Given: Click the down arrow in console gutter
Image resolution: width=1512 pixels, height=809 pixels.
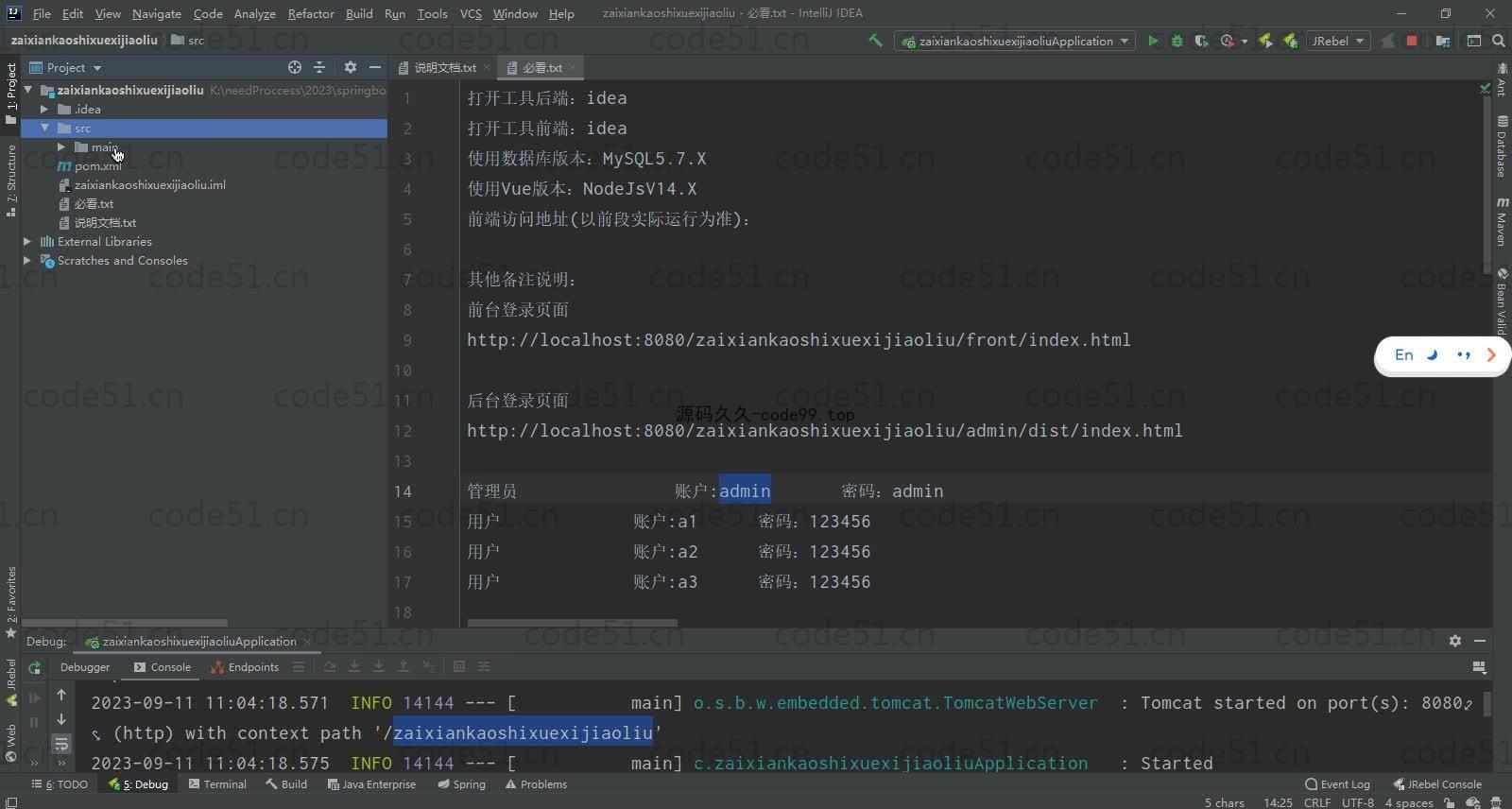Looking at the screenshot, I should click(x=61, y=719).
